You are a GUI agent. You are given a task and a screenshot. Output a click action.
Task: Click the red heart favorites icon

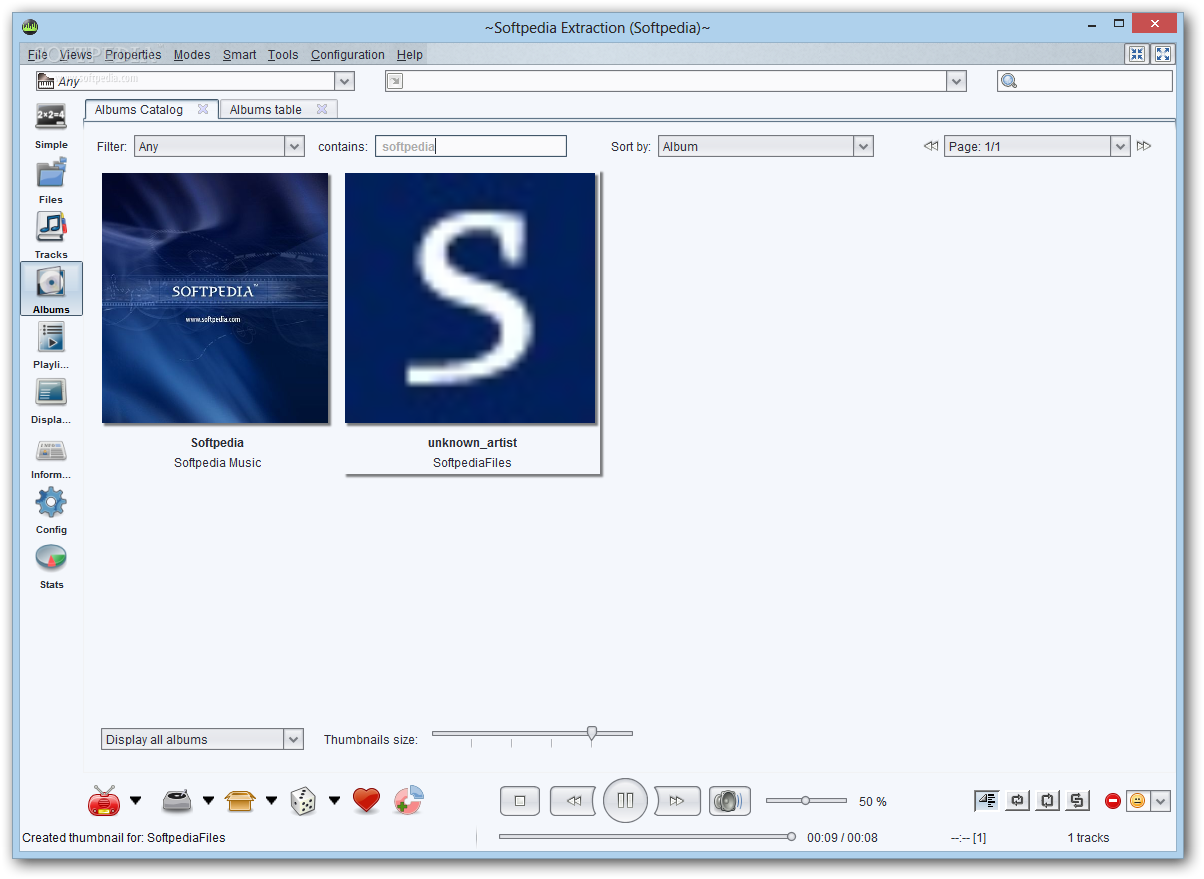tap(367, 800)
